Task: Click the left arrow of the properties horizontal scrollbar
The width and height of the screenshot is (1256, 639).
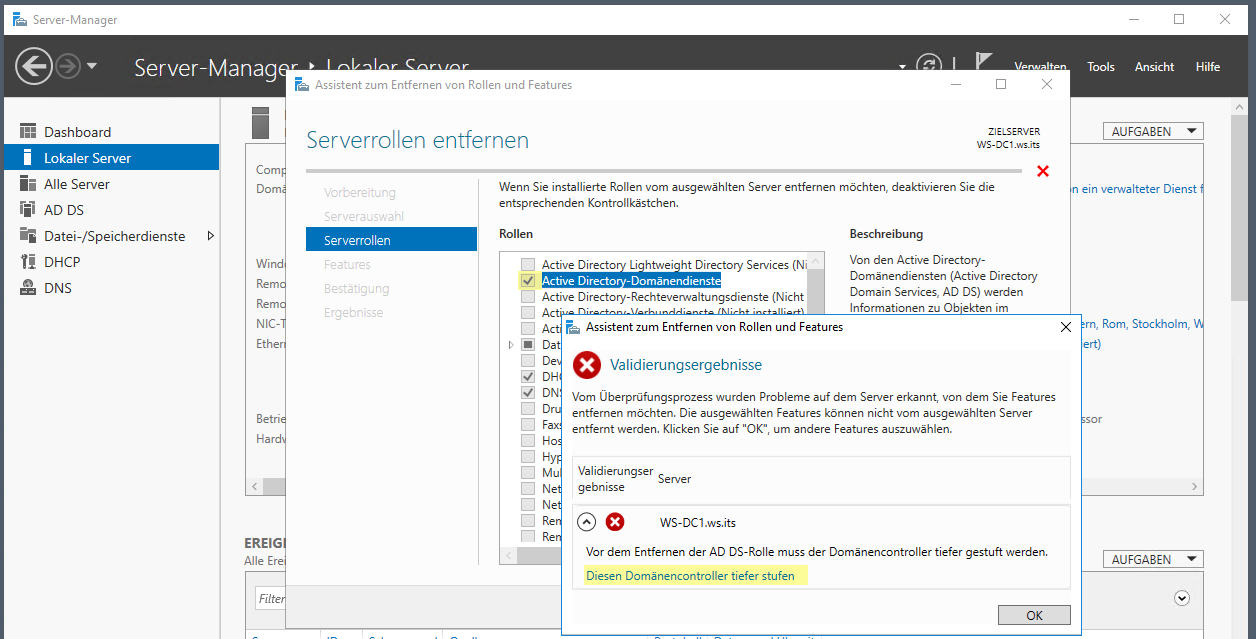Action: point(254,486)
